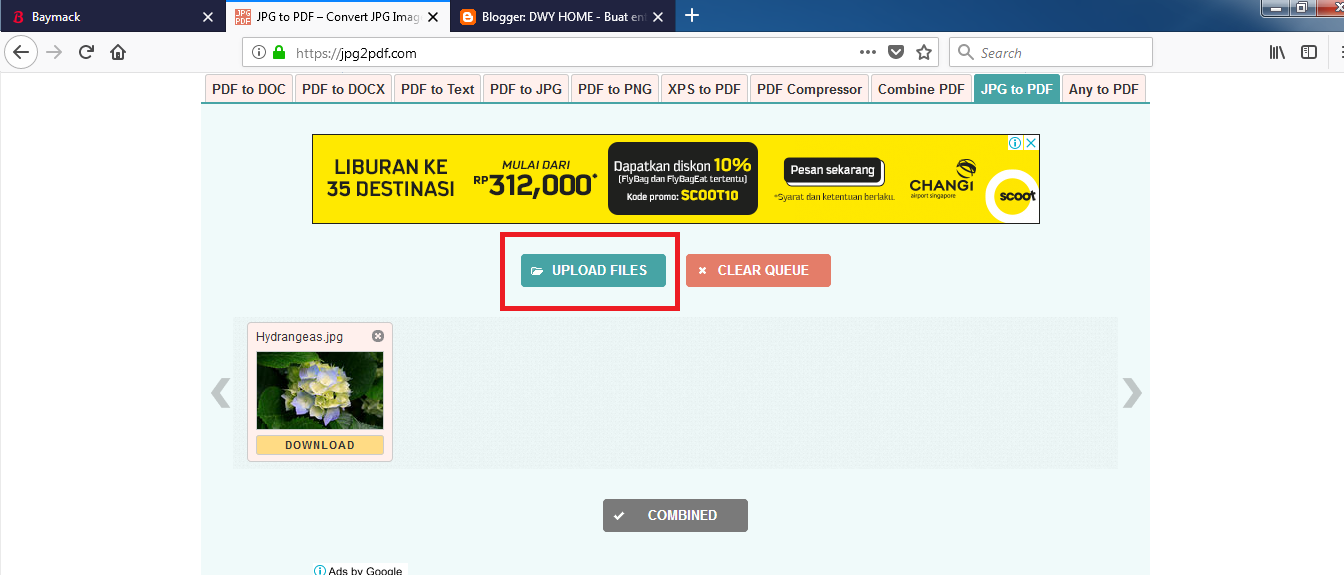
Task: Switch to the Blogger DWY HOME tab
Action: pos(564,16)
